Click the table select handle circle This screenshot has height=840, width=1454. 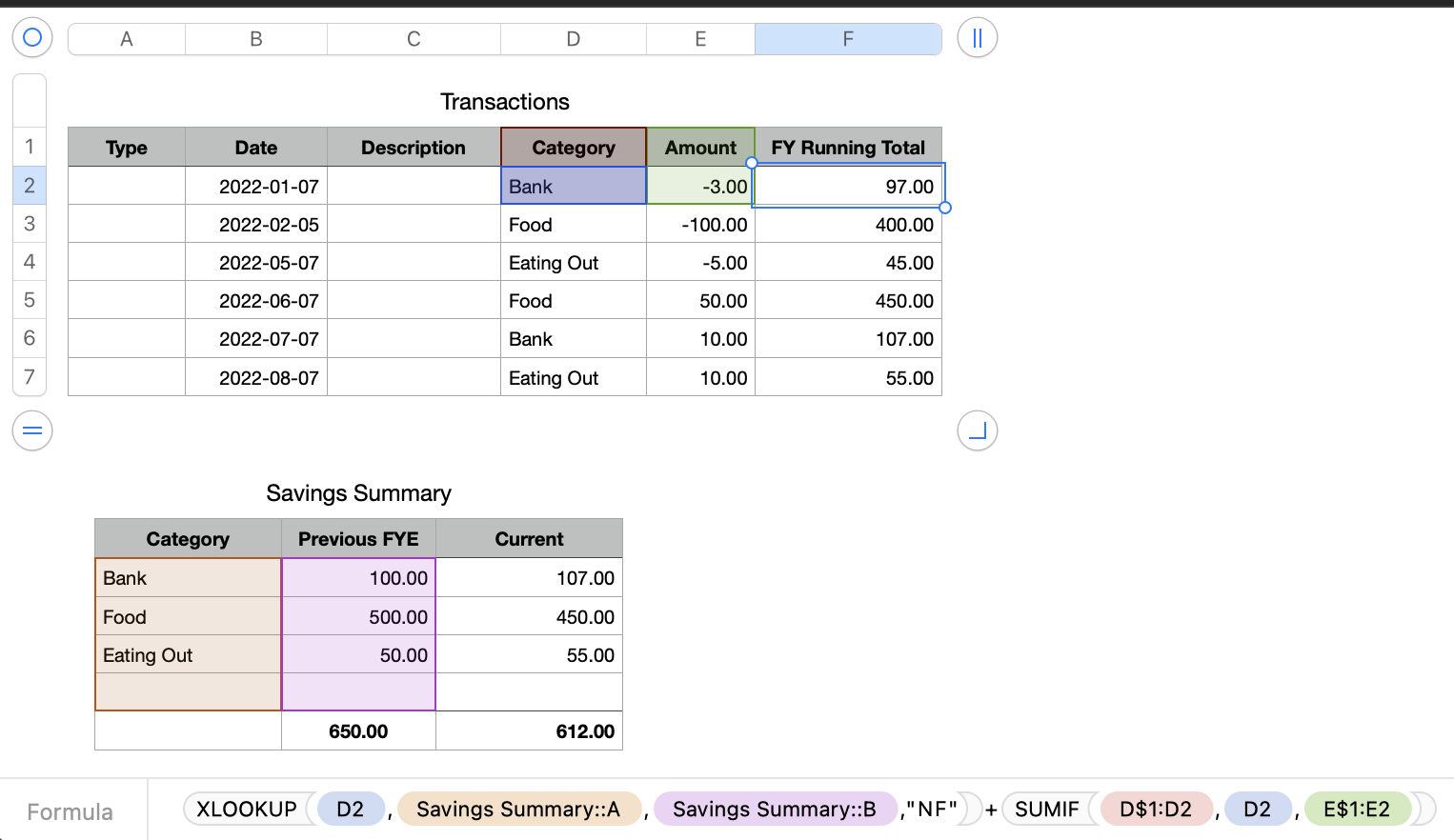click(x=32, y=38)
